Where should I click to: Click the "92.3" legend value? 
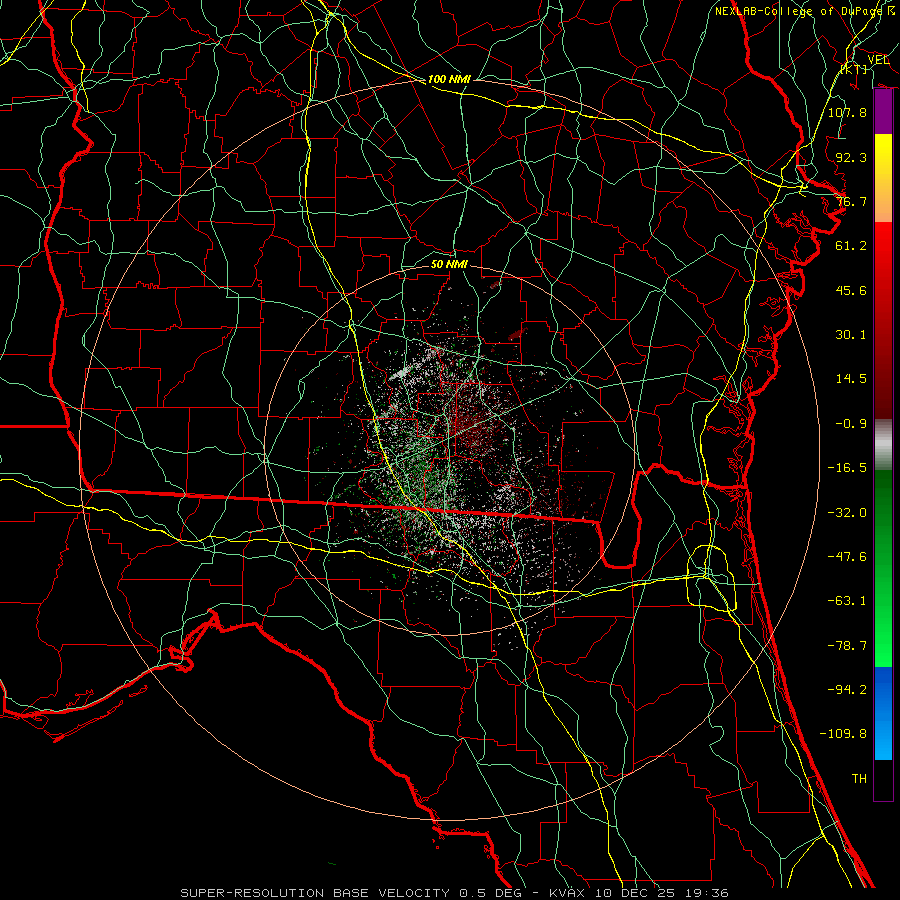[x=851, y=157]
